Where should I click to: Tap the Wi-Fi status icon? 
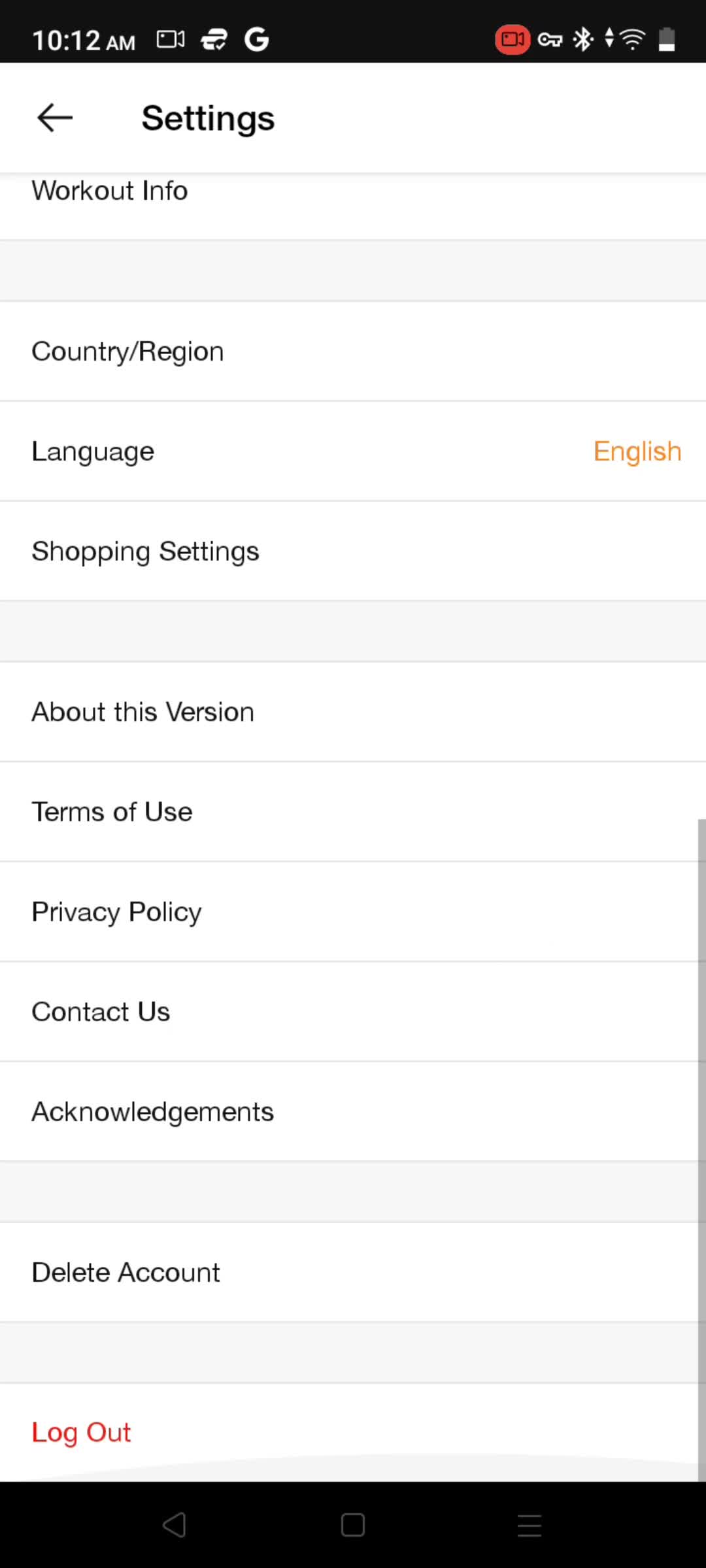(x=632, y=39)
